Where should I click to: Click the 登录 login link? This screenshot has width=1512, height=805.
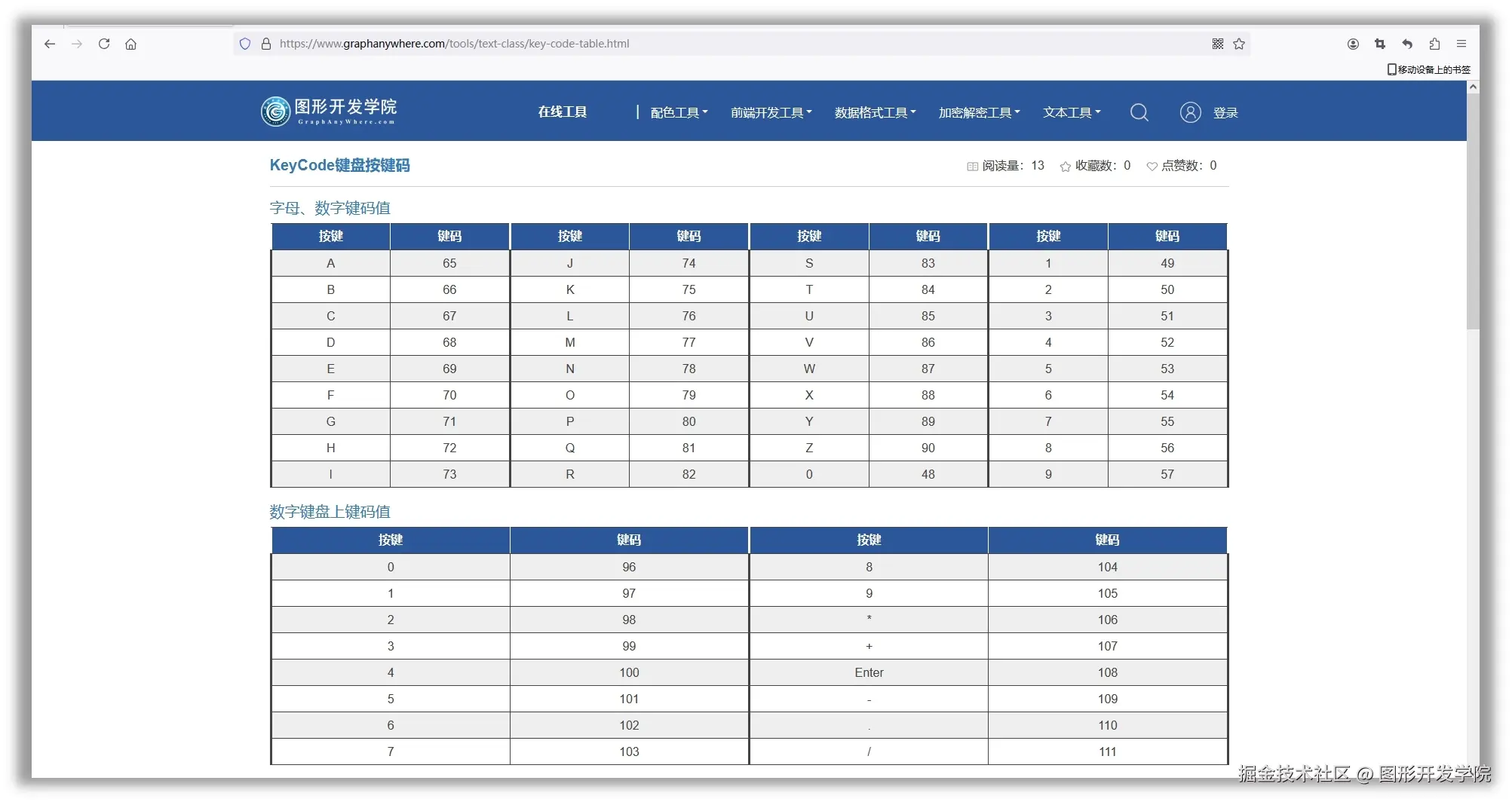(1225, 112)
